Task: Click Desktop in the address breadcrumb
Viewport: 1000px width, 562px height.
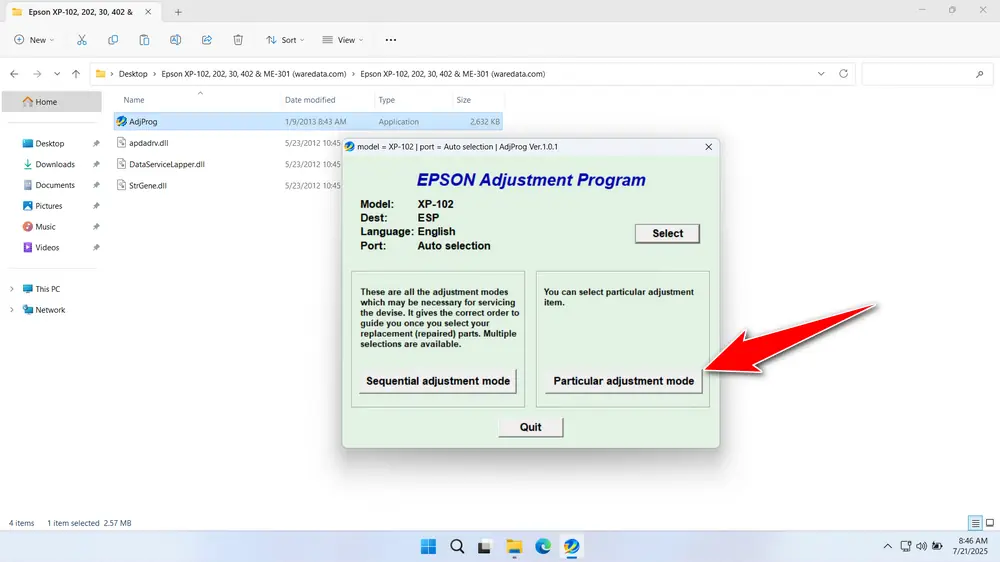Action: 133,74
